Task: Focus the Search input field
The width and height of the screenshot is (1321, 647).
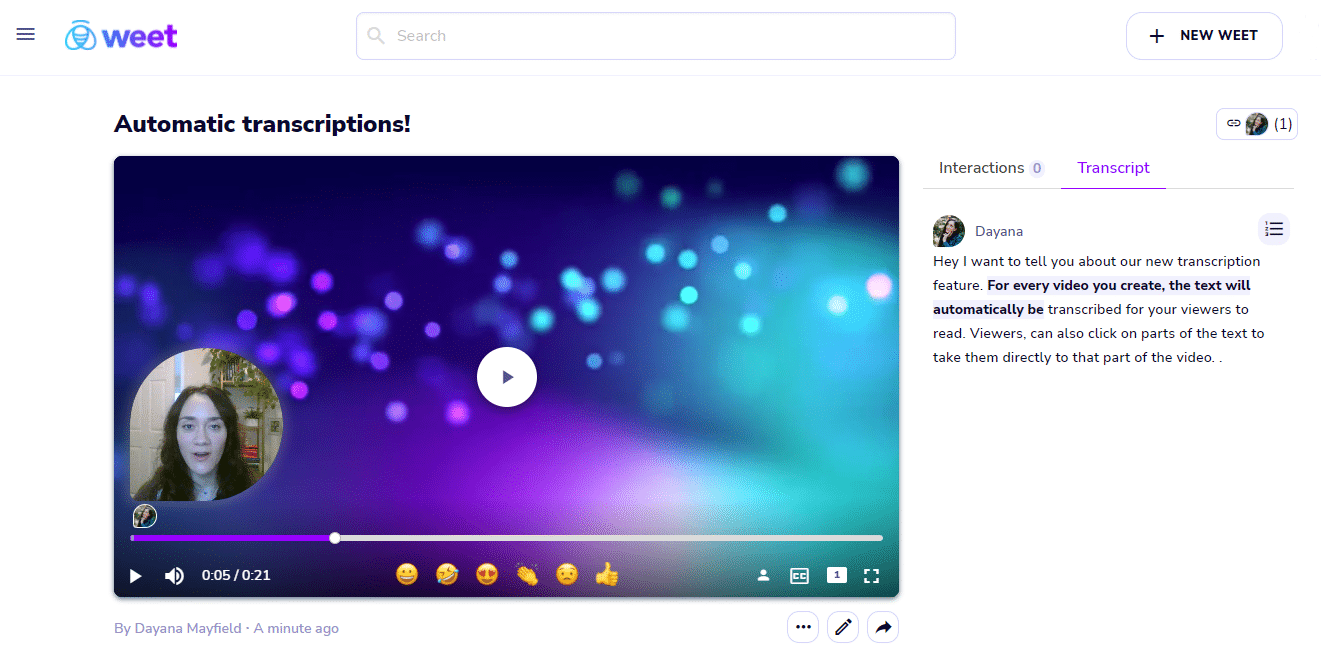Action: pos(656,36)
